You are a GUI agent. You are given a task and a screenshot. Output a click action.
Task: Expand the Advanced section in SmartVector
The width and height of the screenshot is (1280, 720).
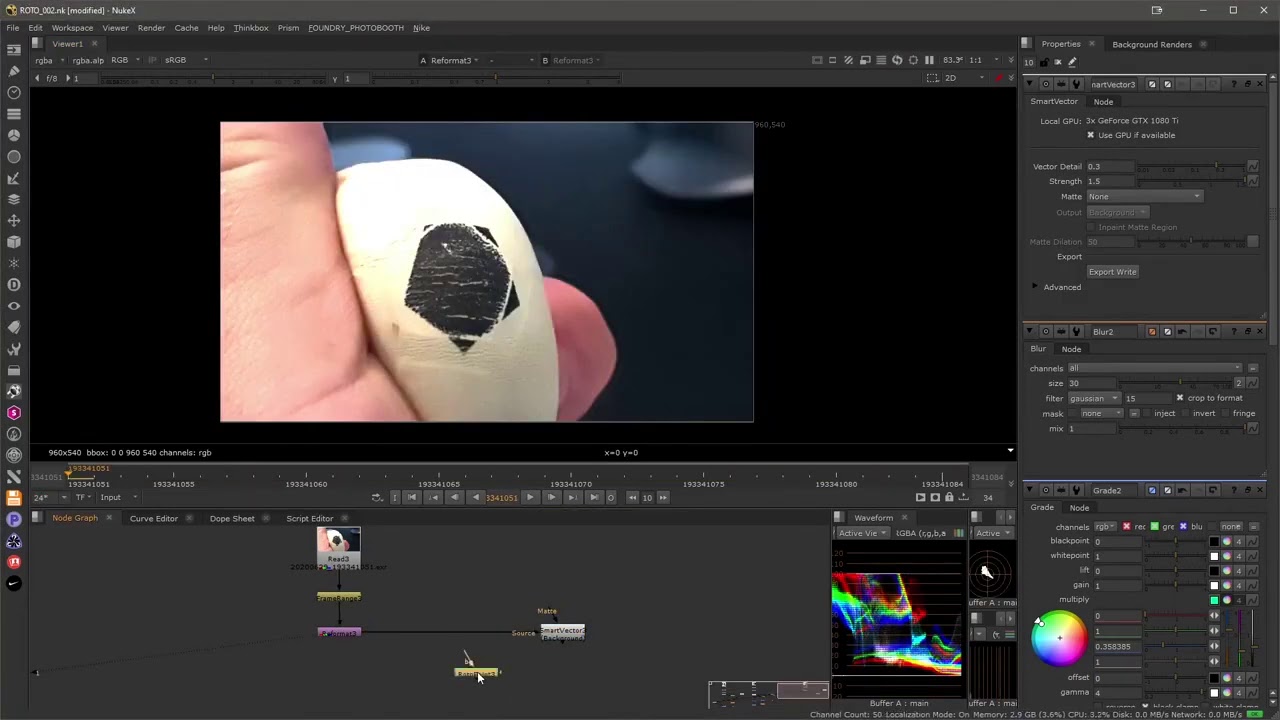[1035, 287]
